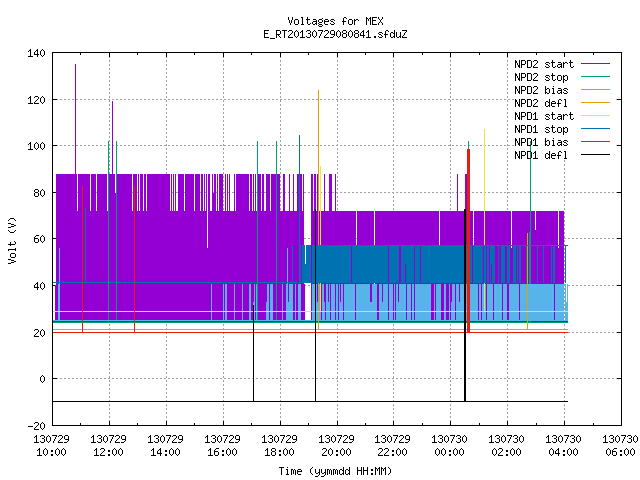Screen dimensions: 640x480
Task: Click the 140 y-axis tick label
Action: [x=36, y=53]
